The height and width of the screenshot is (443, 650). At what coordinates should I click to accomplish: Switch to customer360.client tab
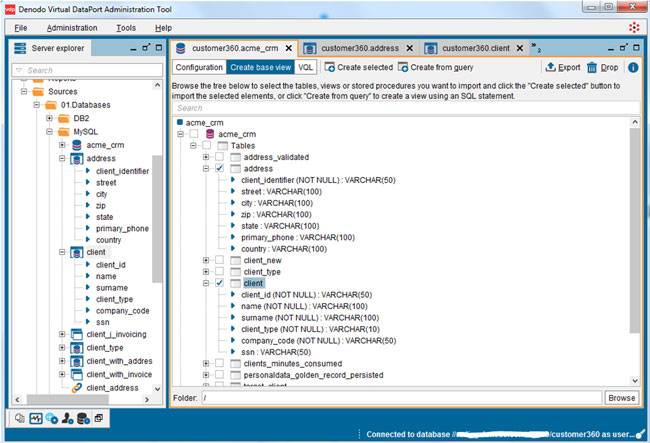(475, 48)
